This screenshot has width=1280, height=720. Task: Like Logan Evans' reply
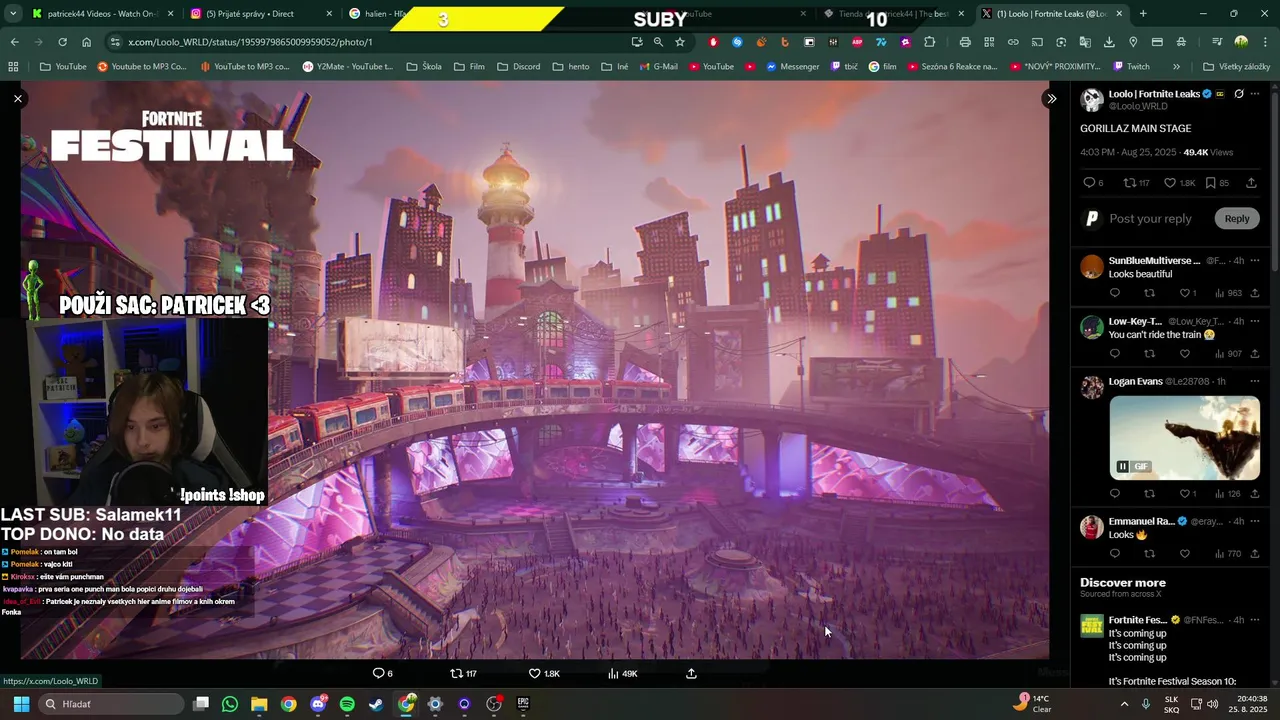(1185, 493)
